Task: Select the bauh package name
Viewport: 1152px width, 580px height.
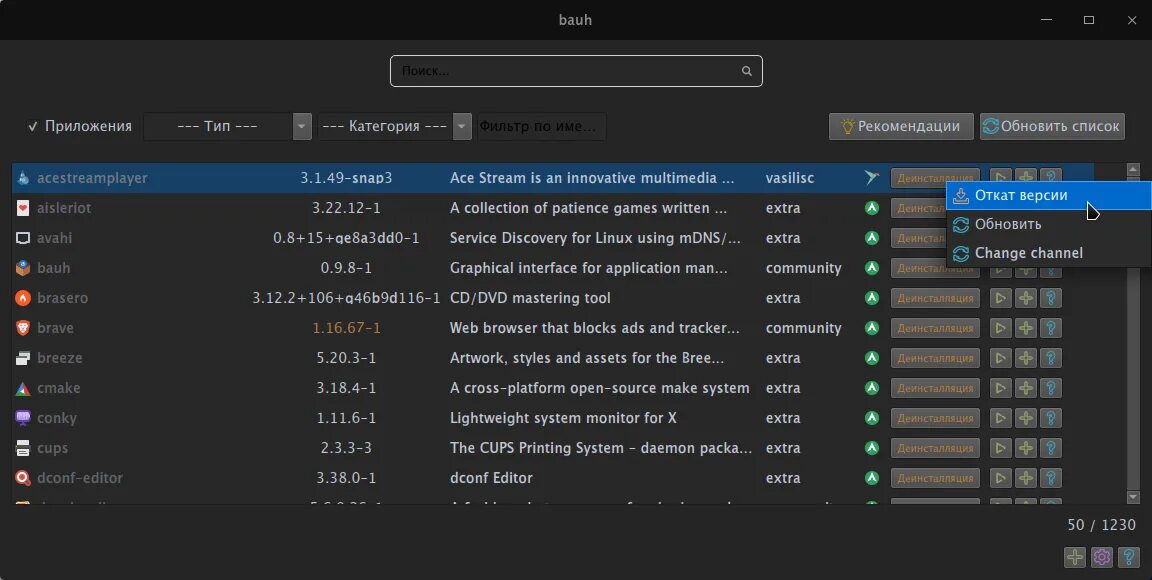Action: point(54,268)
